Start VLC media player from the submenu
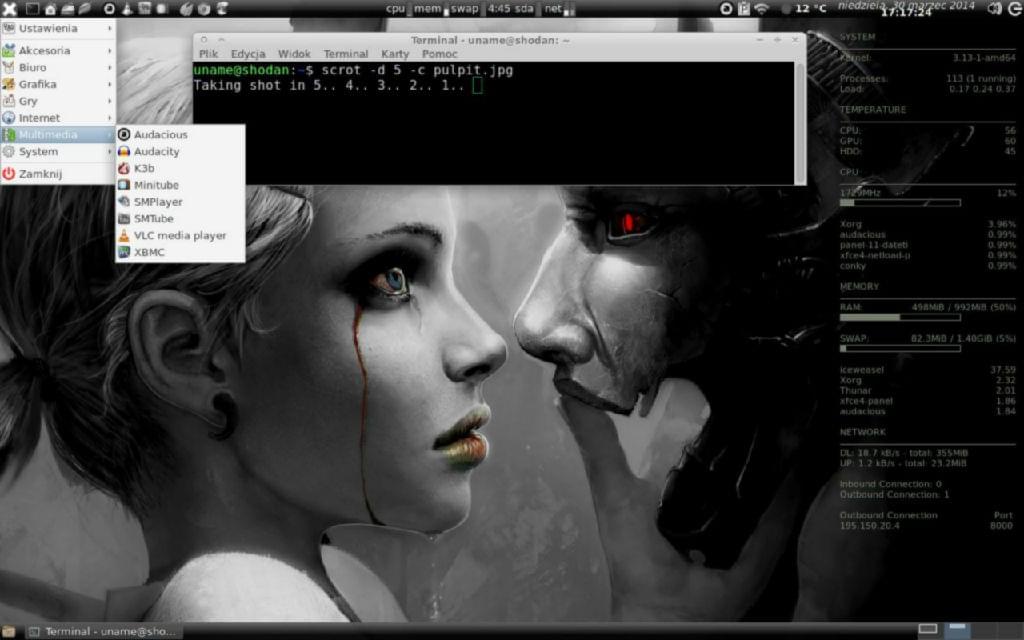 (x=181, y=235)
